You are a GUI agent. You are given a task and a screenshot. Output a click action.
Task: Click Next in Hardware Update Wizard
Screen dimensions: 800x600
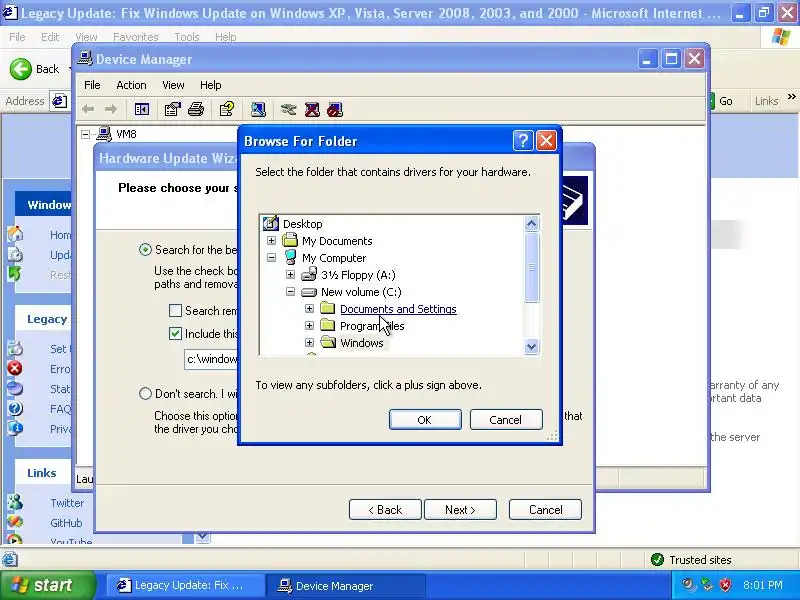click(x=460, y=510)
